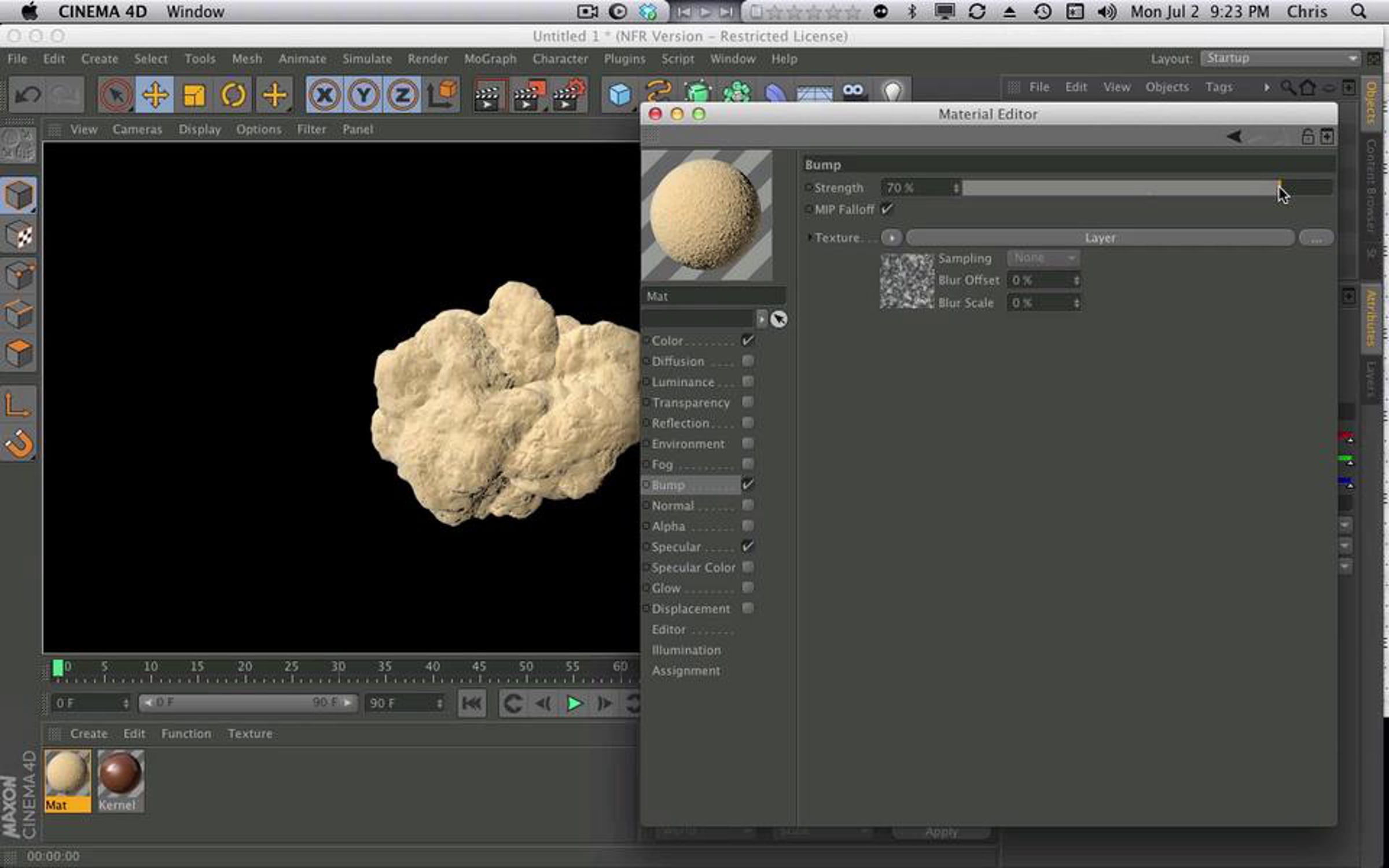Open the material manager Texture menu
Viewport: 1389px width, 868px height.
(x=249, y=734)
